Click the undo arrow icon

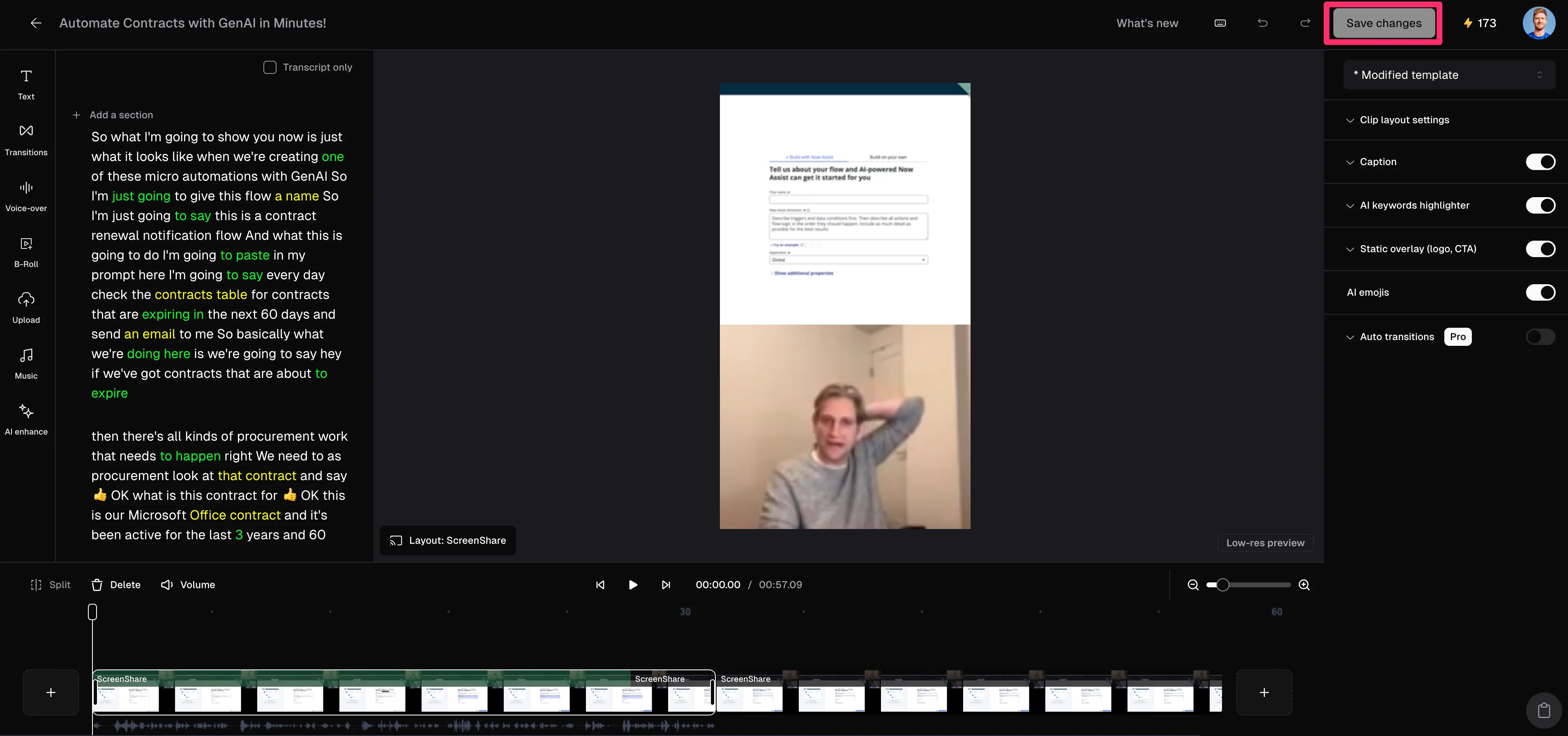point(1262,23)
